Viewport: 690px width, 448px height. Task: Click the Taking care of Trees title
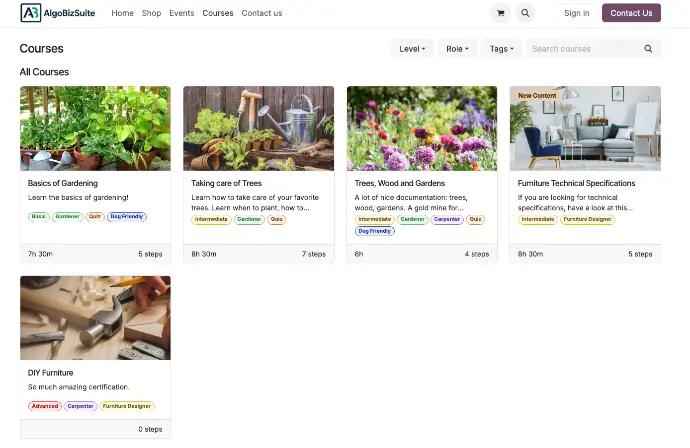tap(226, 183)
